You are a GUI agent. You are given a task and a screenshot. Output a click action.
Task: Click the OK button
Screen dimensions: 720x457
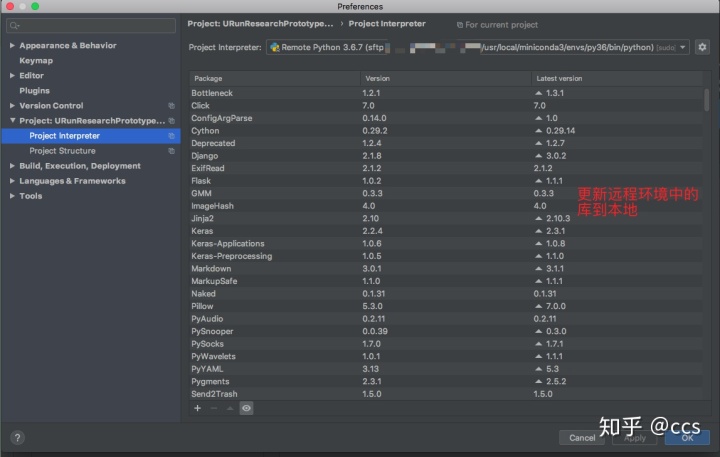pos(687,438)
